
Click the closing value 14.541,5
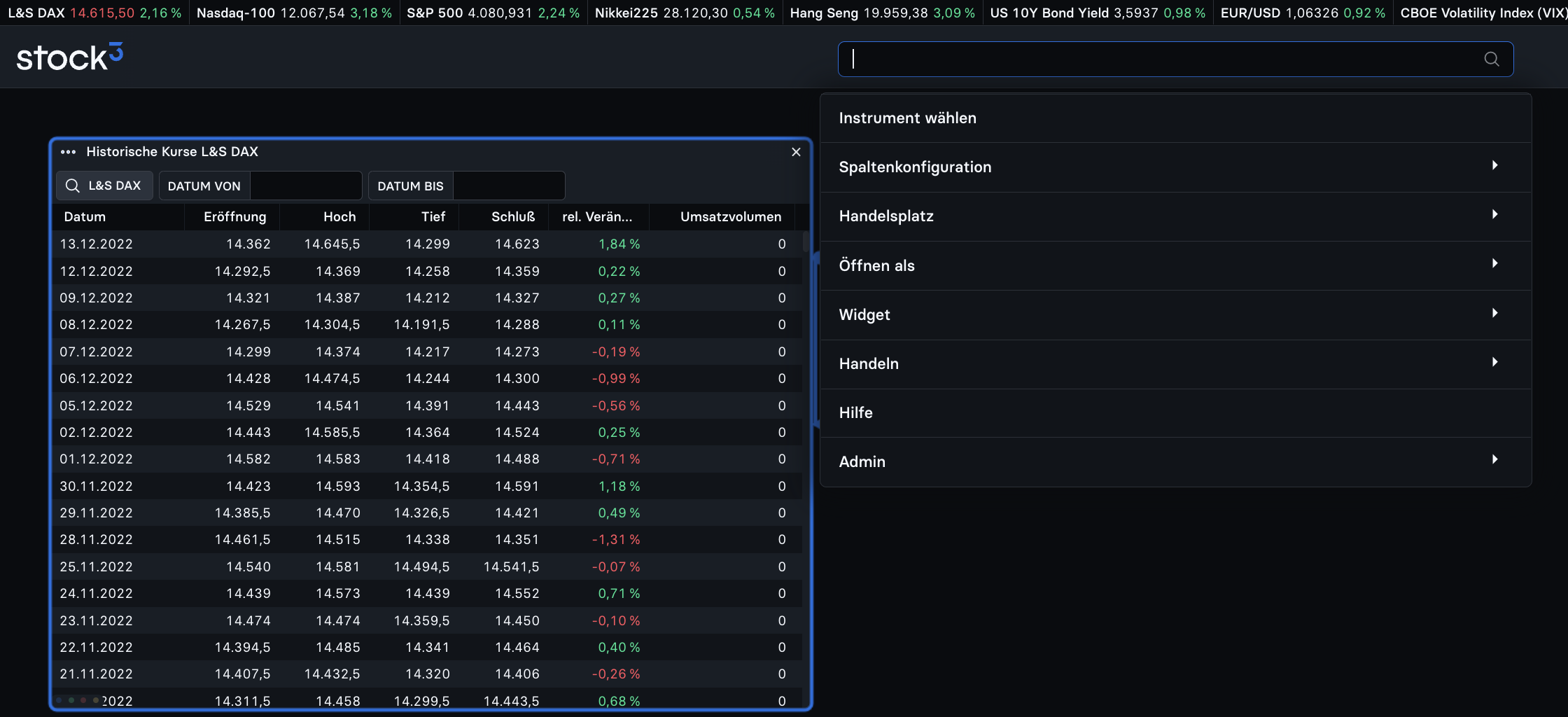point(511,567)
